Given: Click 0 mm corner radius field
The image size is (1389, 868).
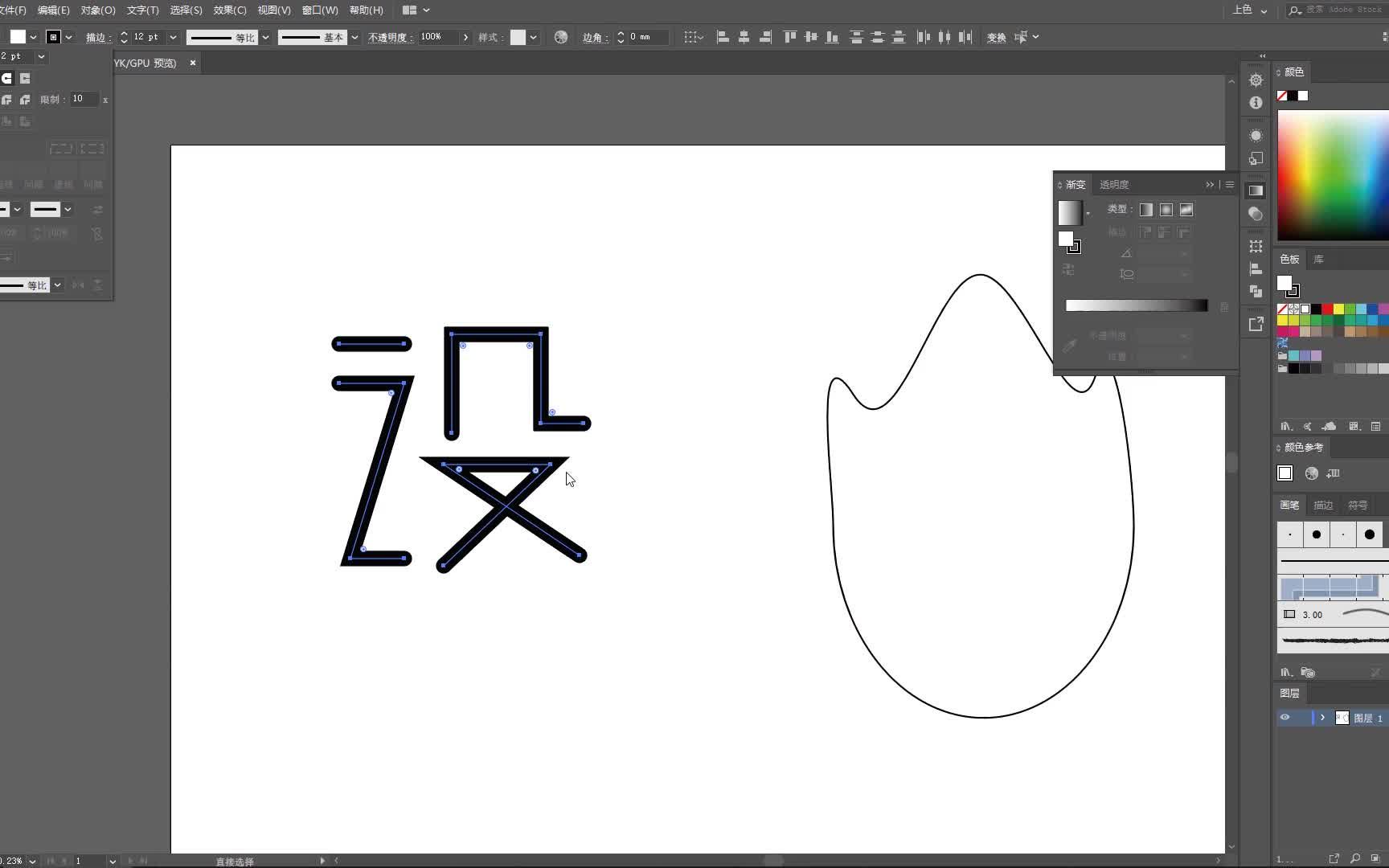Looking at the screenshot, I should click(x=648, y=37).
